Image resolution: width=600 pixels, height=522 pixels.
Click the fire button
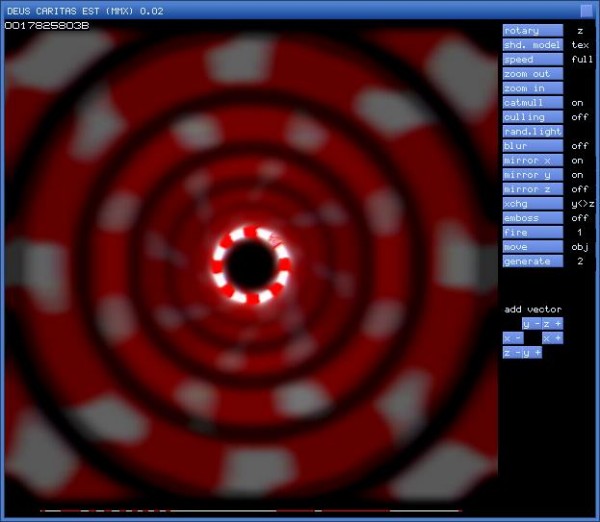tap(532, 232)
